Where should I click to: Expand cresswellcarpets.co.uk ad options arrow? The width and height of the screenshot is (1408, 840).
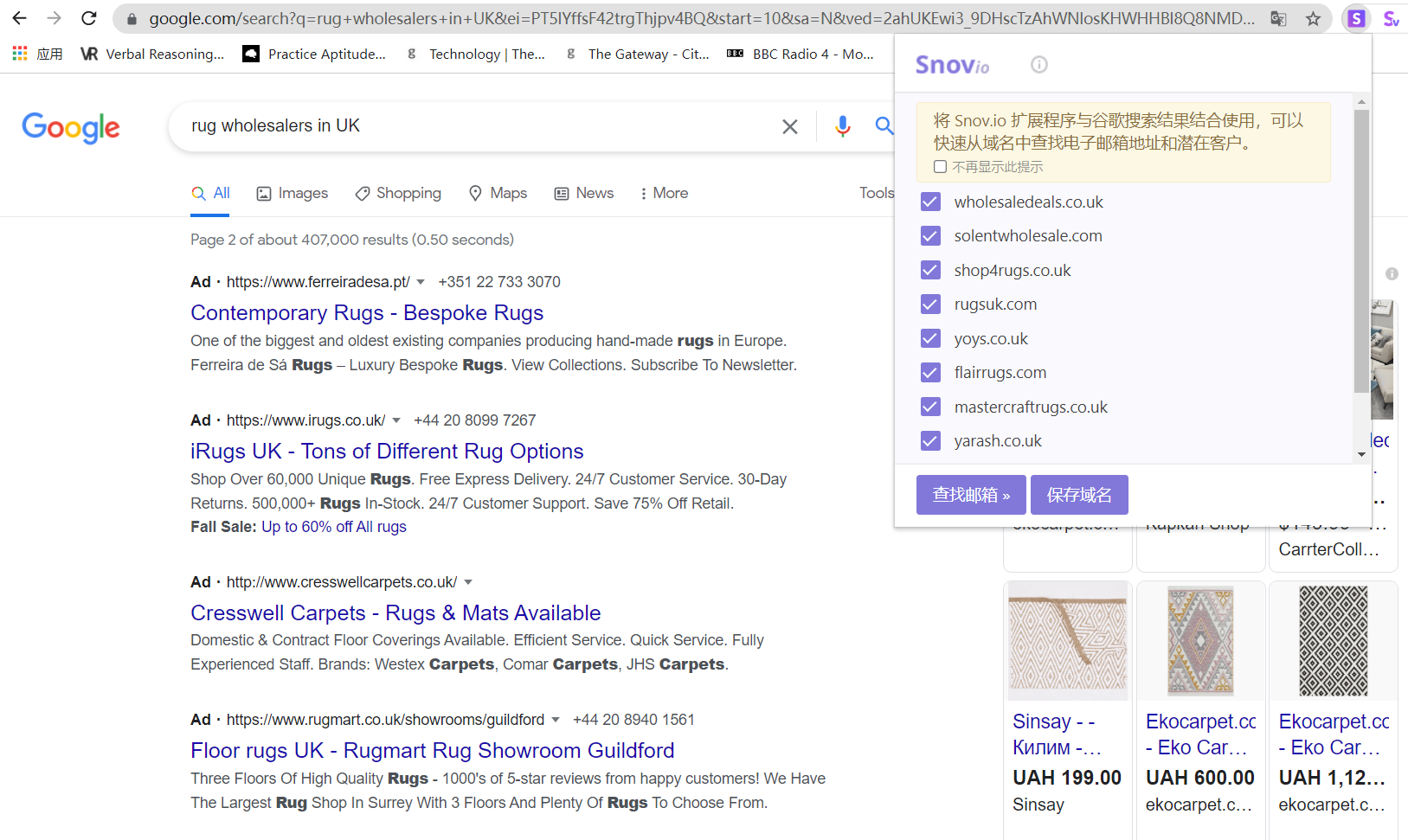click(468, 582)
